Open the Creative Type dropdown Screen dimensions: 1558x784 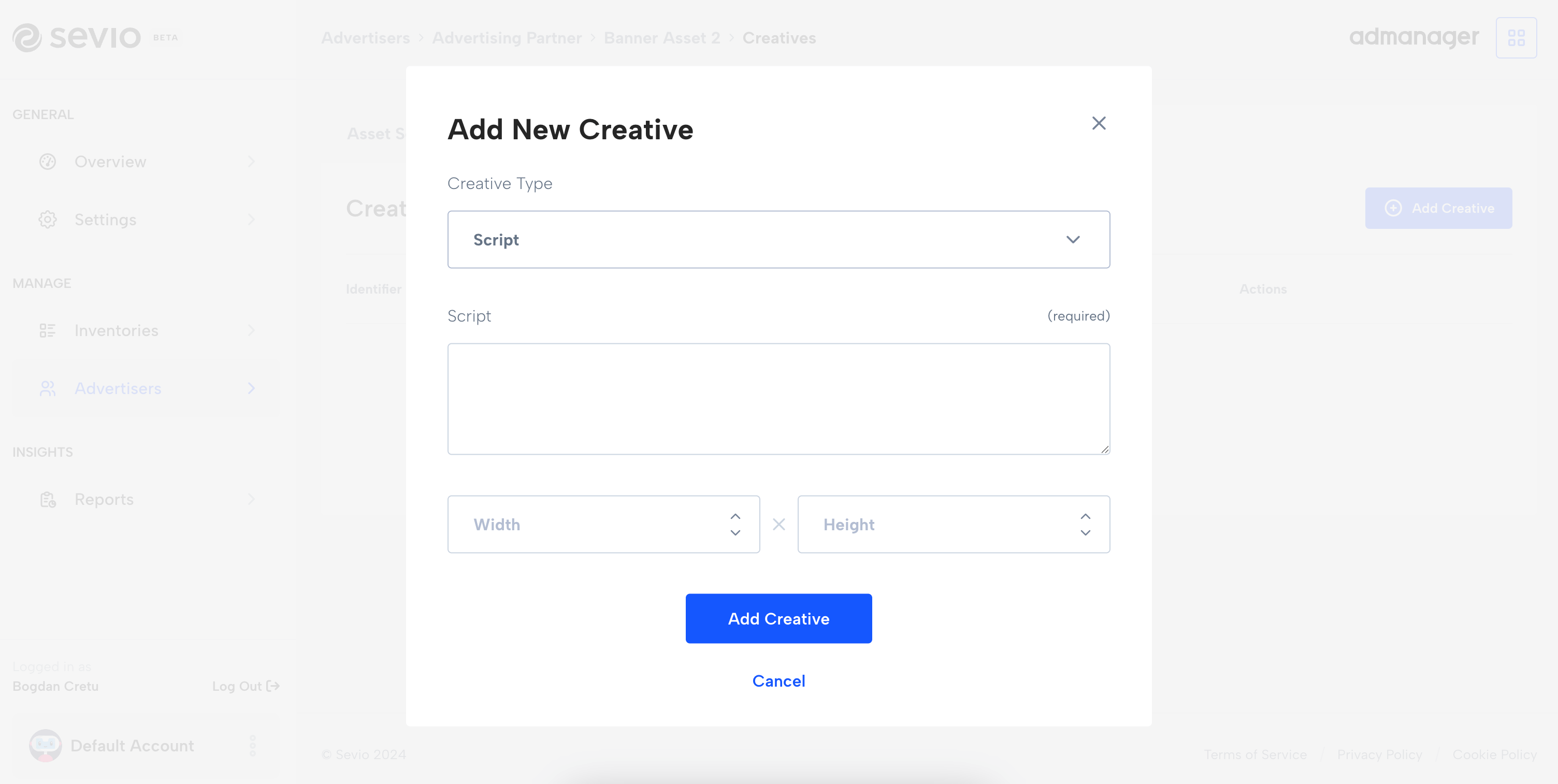[778, 239]
